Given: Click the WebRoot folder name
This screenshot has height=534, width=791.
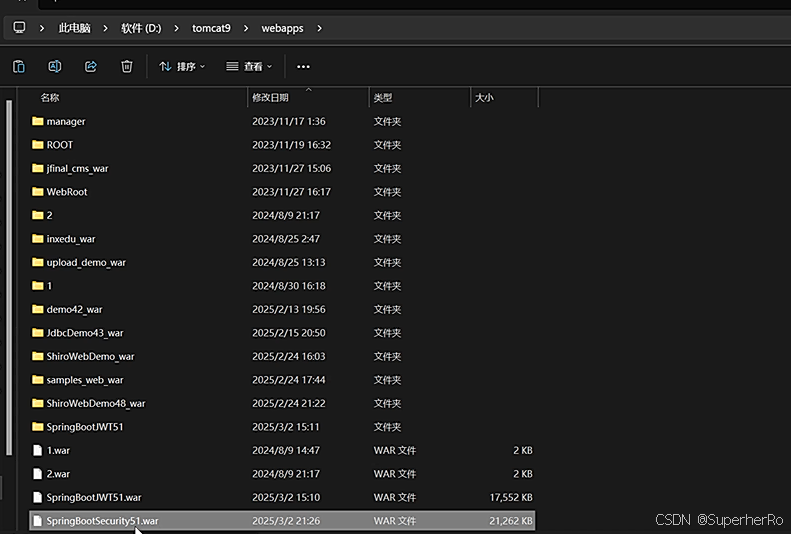Looking at the screenshot, I should click(67, 192).
